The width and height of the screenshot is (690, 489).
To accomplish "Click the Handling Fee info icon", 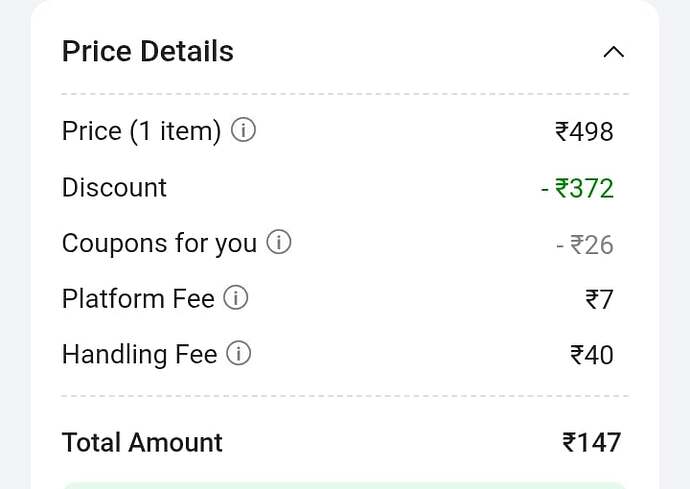I will pyautogui.click(x=238, y=353).
